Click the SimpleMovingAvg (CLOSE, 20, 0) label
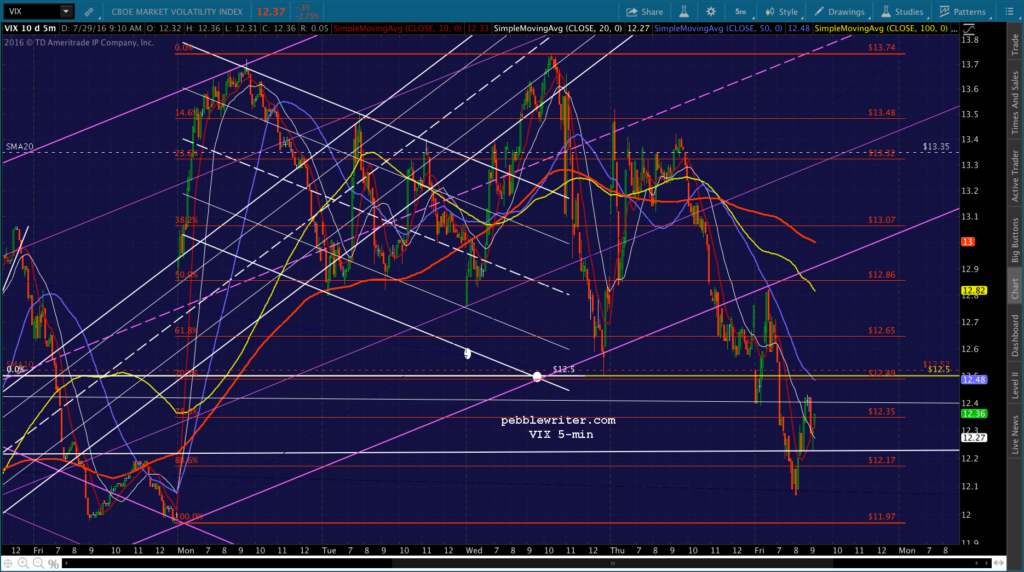The image size is (1024, 572). click(x=558, y=29)
